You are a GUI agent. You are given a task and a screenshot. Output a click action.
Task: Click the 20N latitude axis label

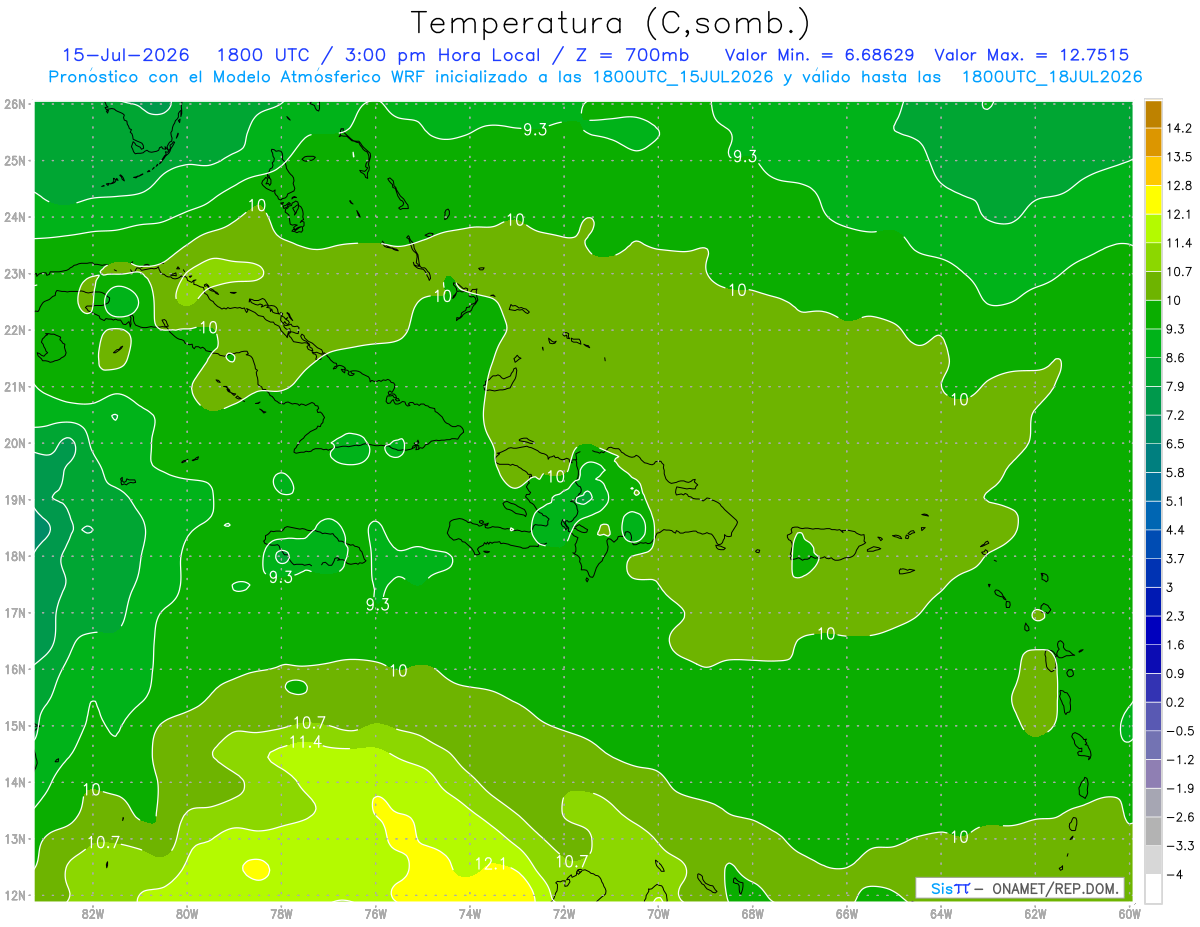pos(15,443)
